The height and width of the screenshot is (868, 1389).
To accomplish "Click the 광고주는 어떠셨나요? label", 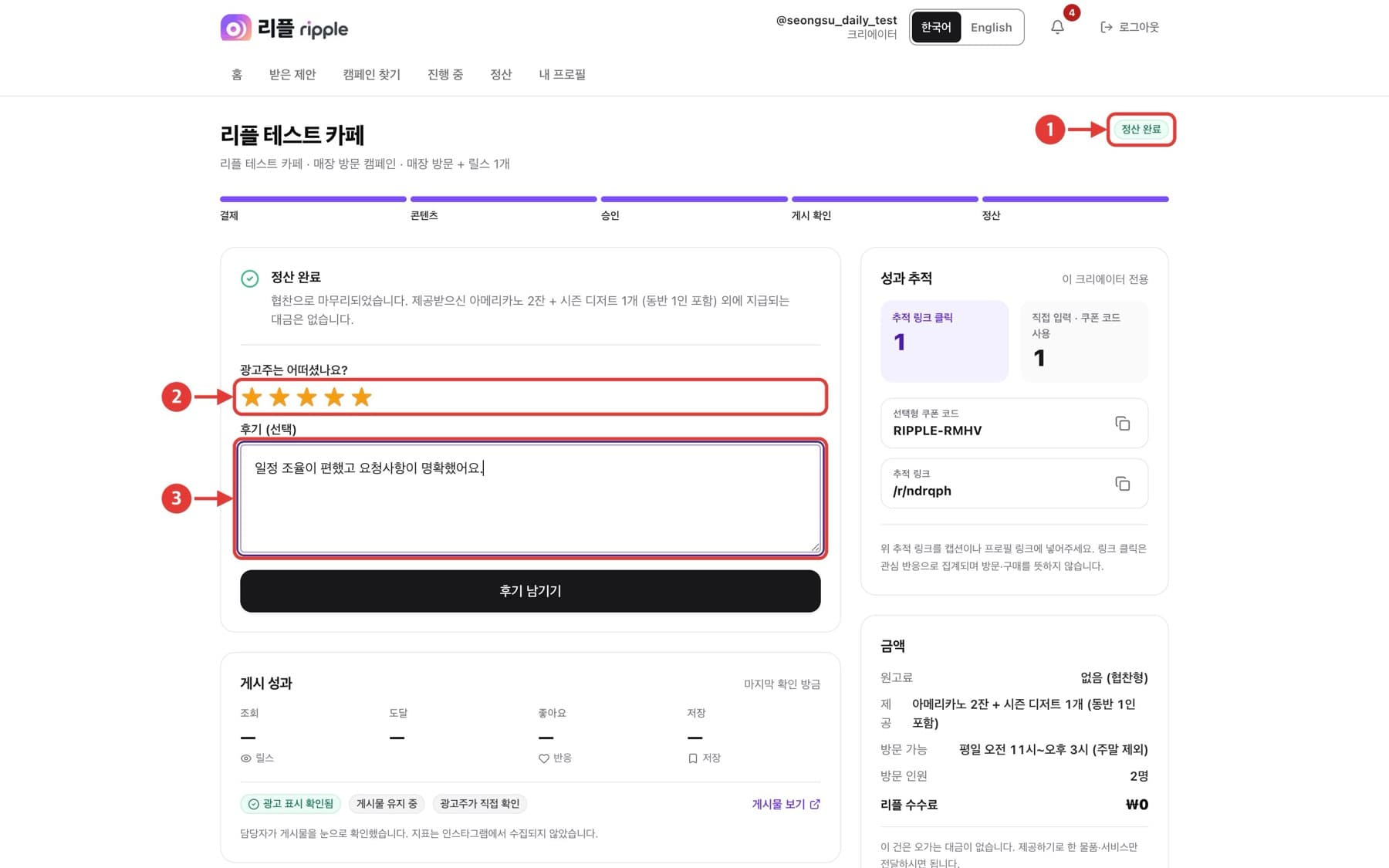I will coord(294,370).
